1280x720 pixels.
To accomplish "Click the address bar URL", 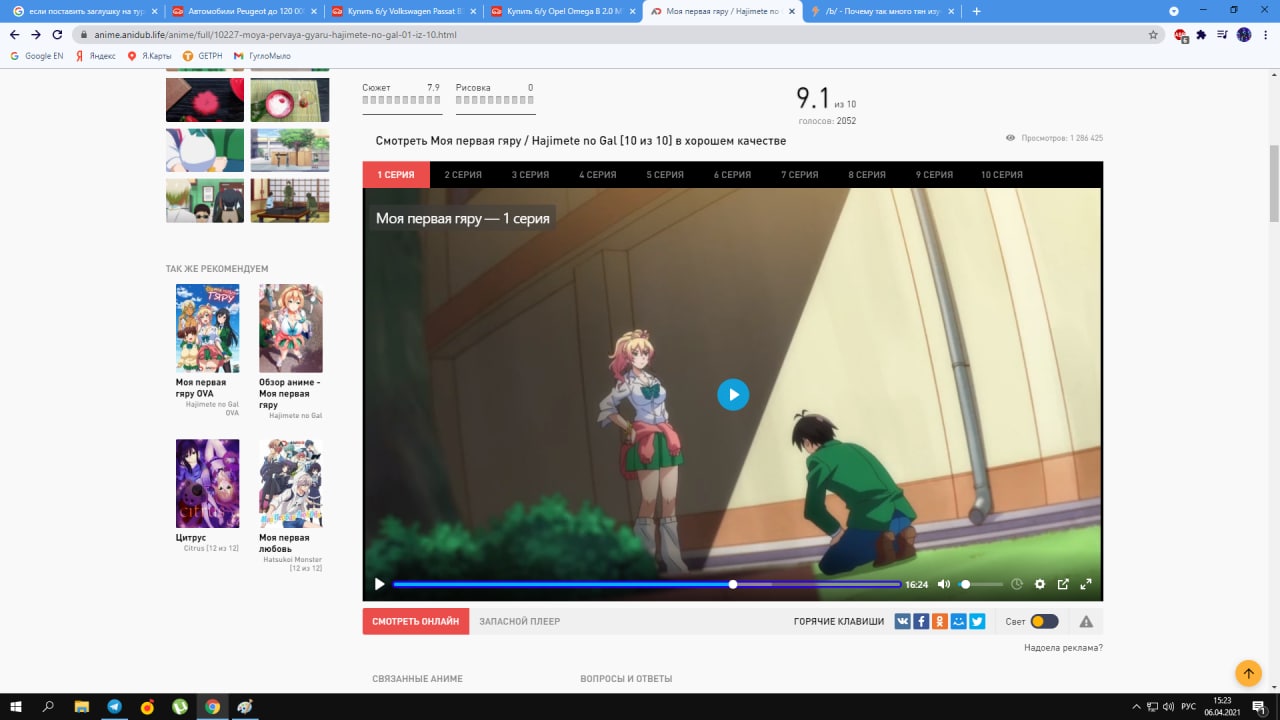I will 275,34.
